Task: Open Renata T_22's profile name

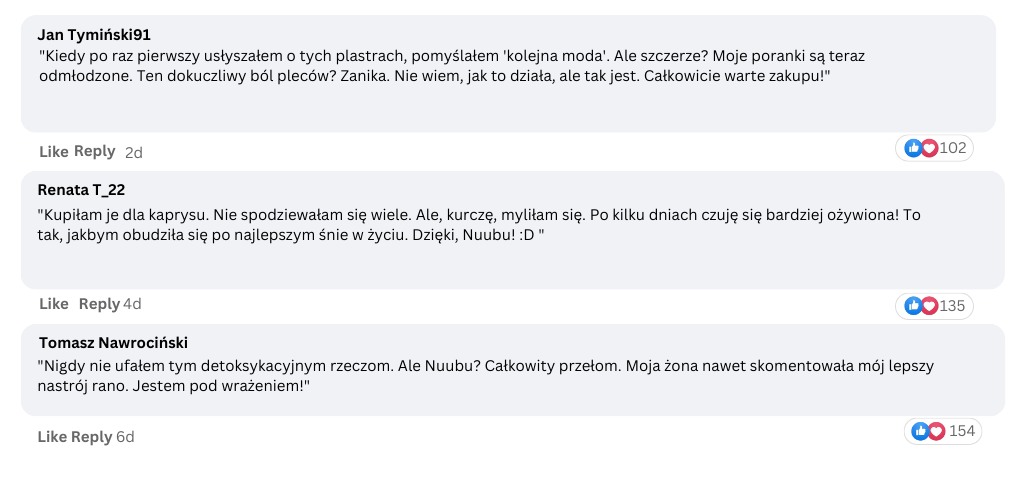Action: point(81,190)
